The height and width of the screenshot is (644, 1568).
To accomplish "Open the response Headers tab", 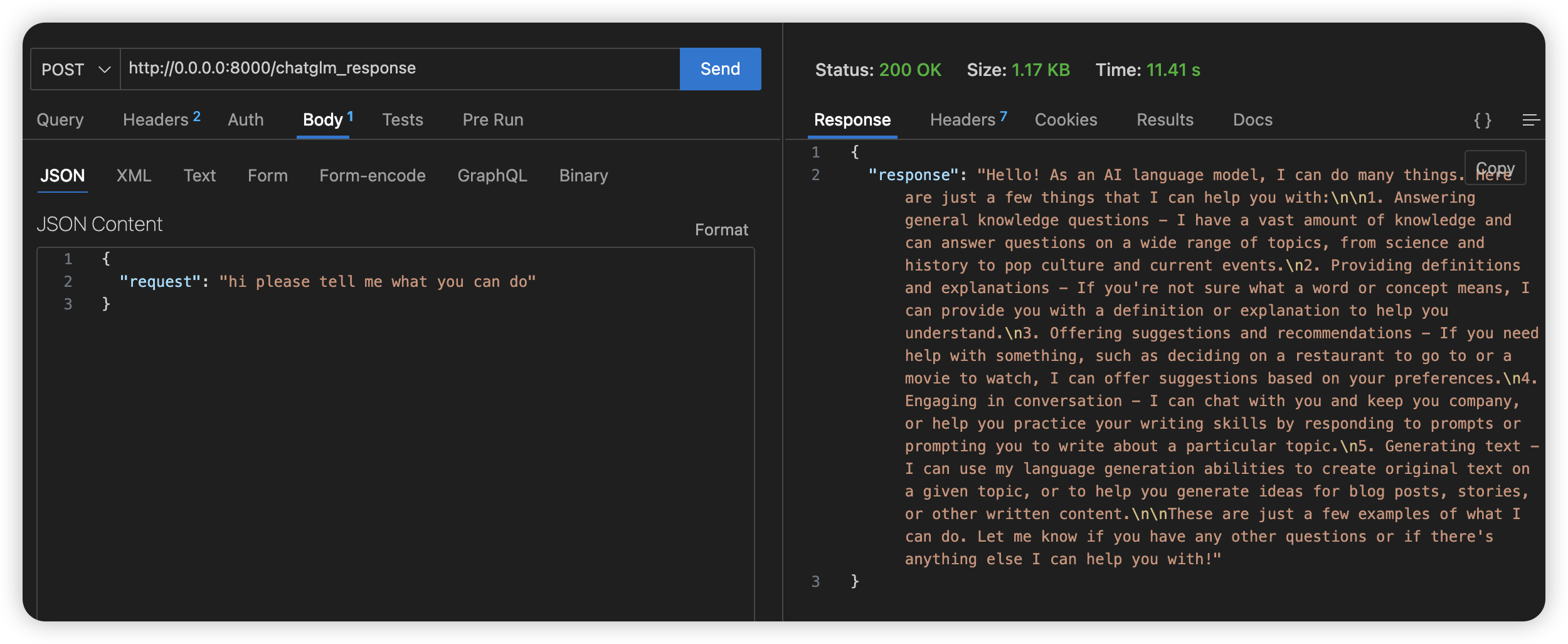I will click(968, 119).
